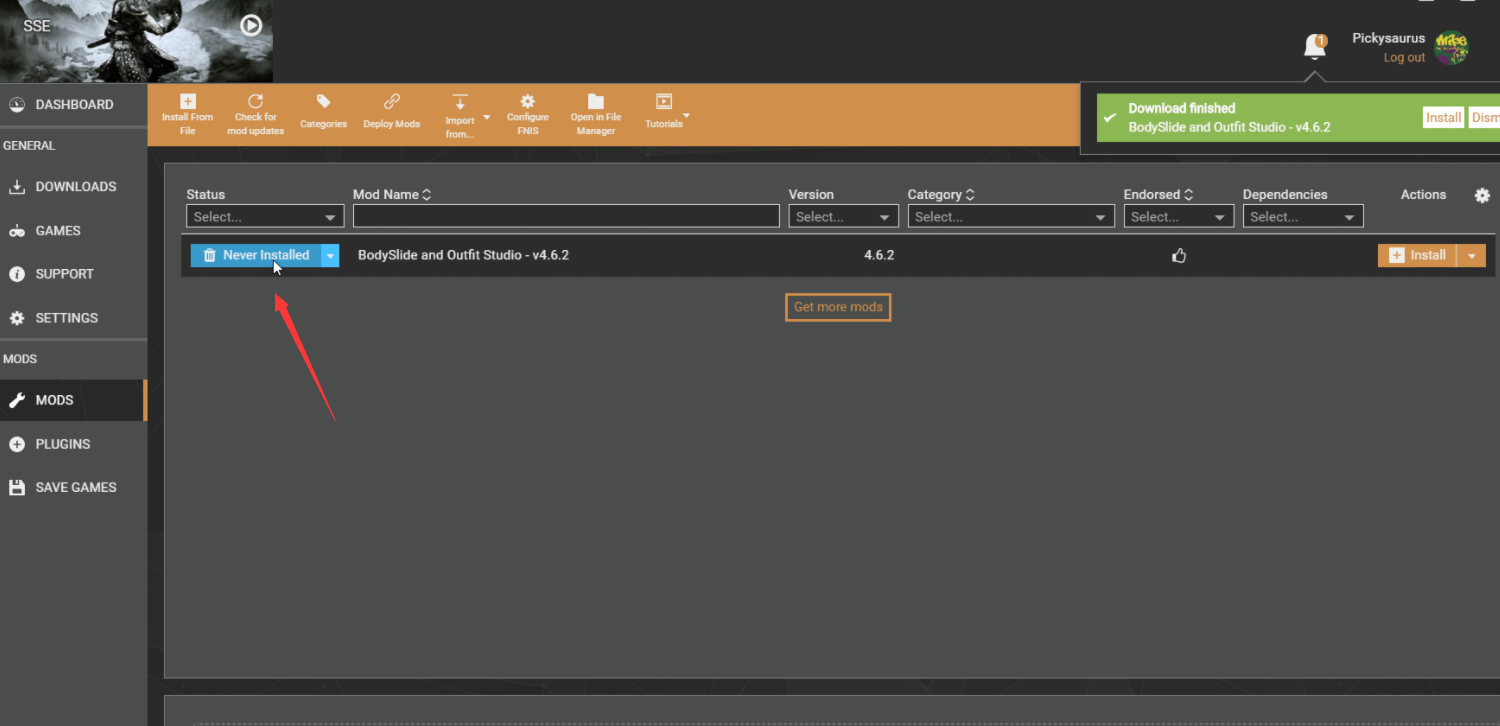Go to Downloads in the sidebar
This screenshot has width=1500, height=726.
73,187
